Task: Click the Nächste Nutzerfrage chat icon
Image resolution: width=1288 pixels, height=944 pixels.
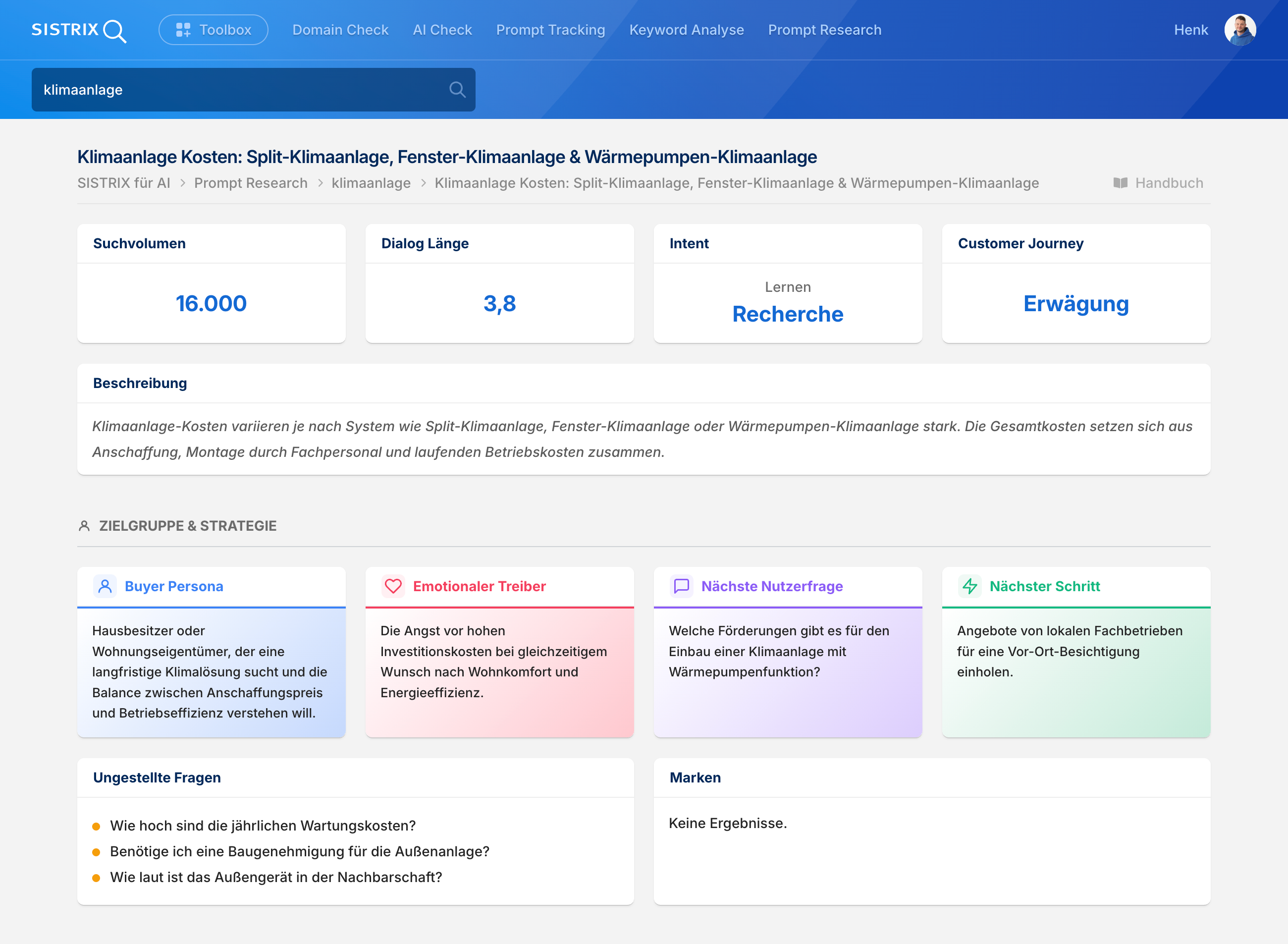Action: click(682, 586)
